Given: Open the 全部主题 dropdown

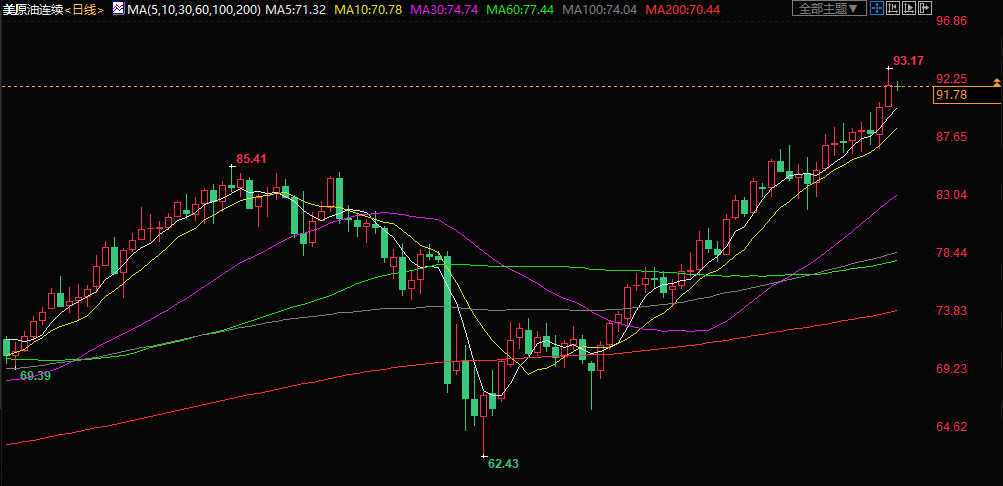Looking at the screenshot, I should (826, 9).
